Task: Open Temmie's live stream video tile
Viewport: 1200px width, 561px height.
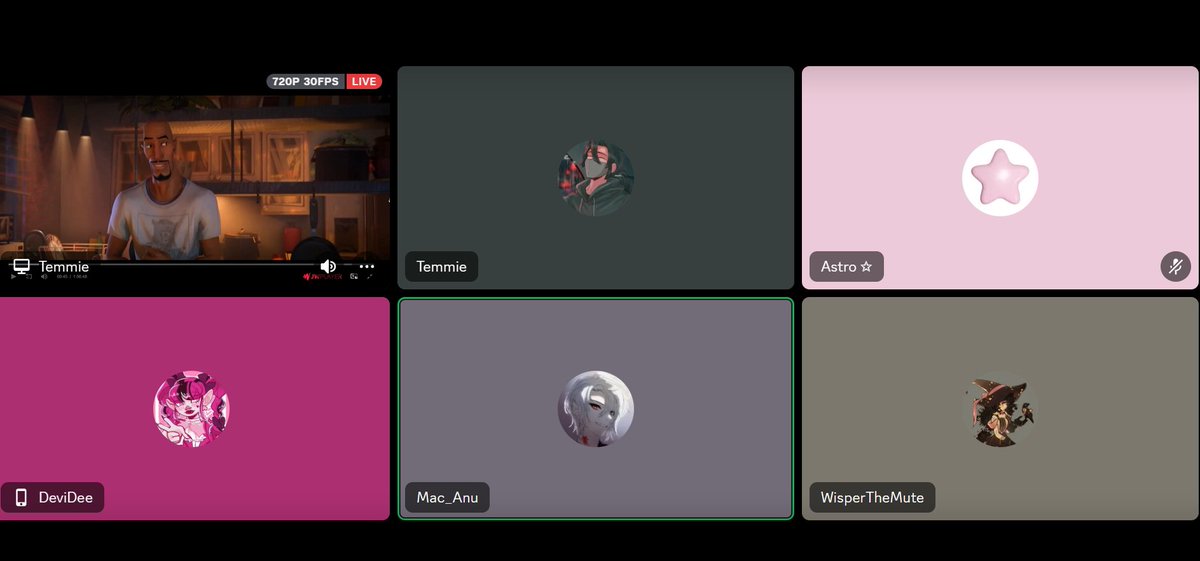Action: 195,178
